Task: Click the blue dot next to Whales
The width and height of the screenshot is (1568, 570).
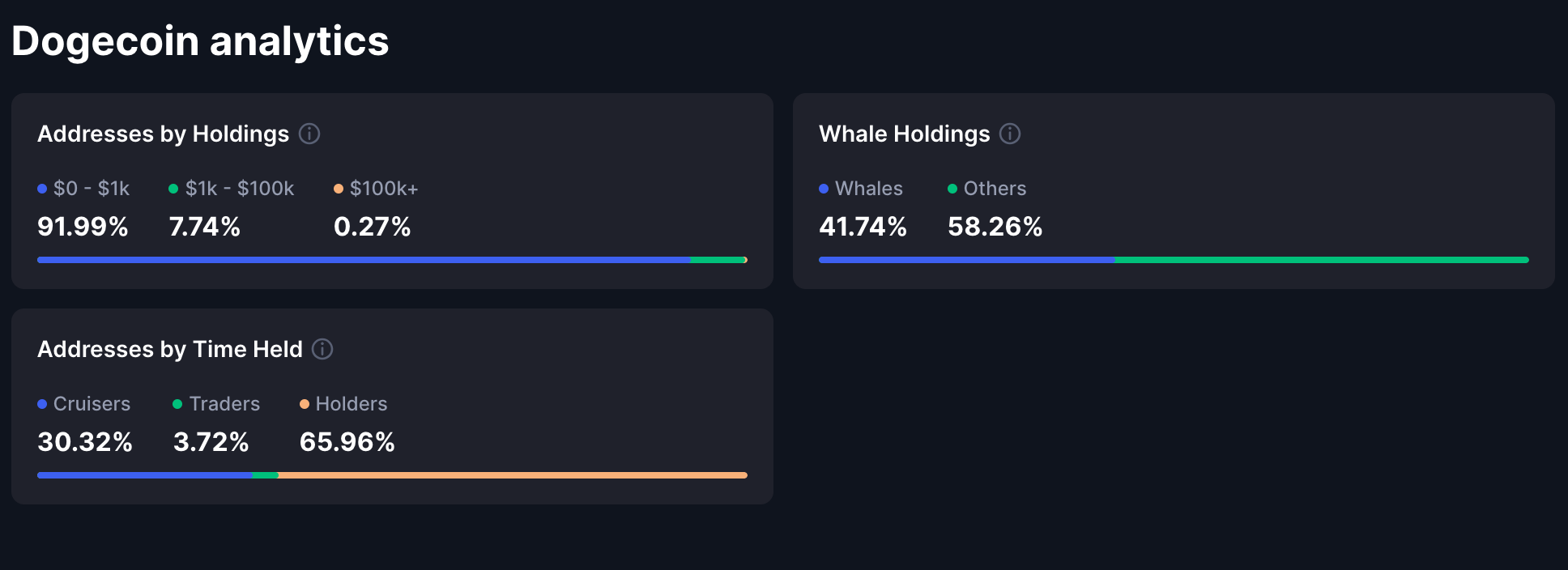Action: coord(824,189)
